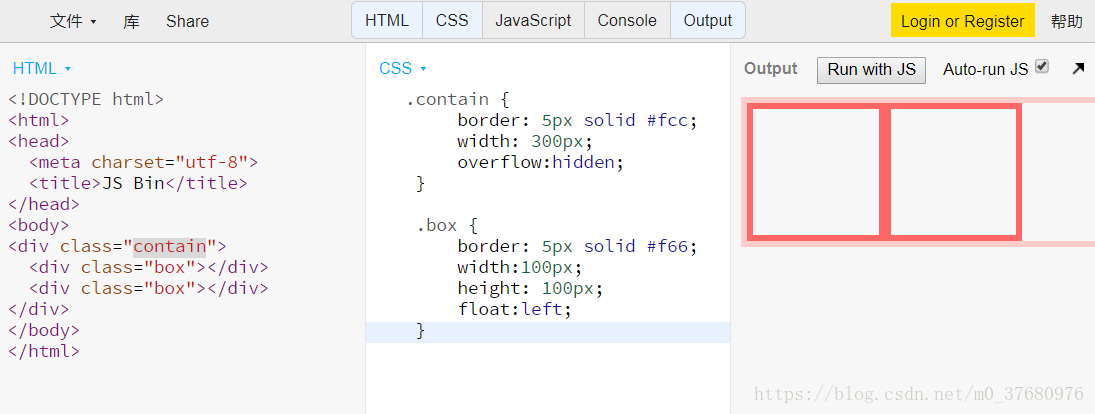Image resolution: width=1095 pixels, height=414 pixels.
Task: Click the <meta charset="utf-8"> line
Action: 143,162
